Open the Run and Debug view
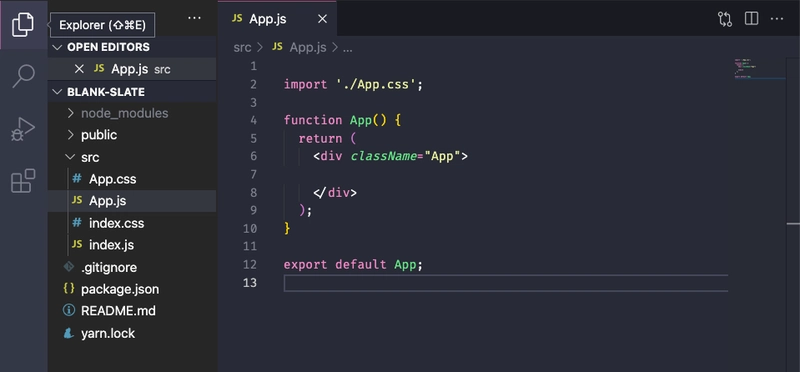The width and height of the screenshot is (800, 372). click(x=23, y=129)
